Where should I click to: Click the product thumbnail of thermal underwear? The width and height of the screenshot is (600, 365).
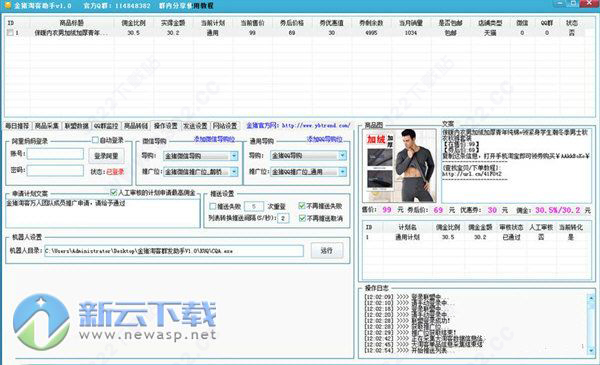click(x=399, y=165)
